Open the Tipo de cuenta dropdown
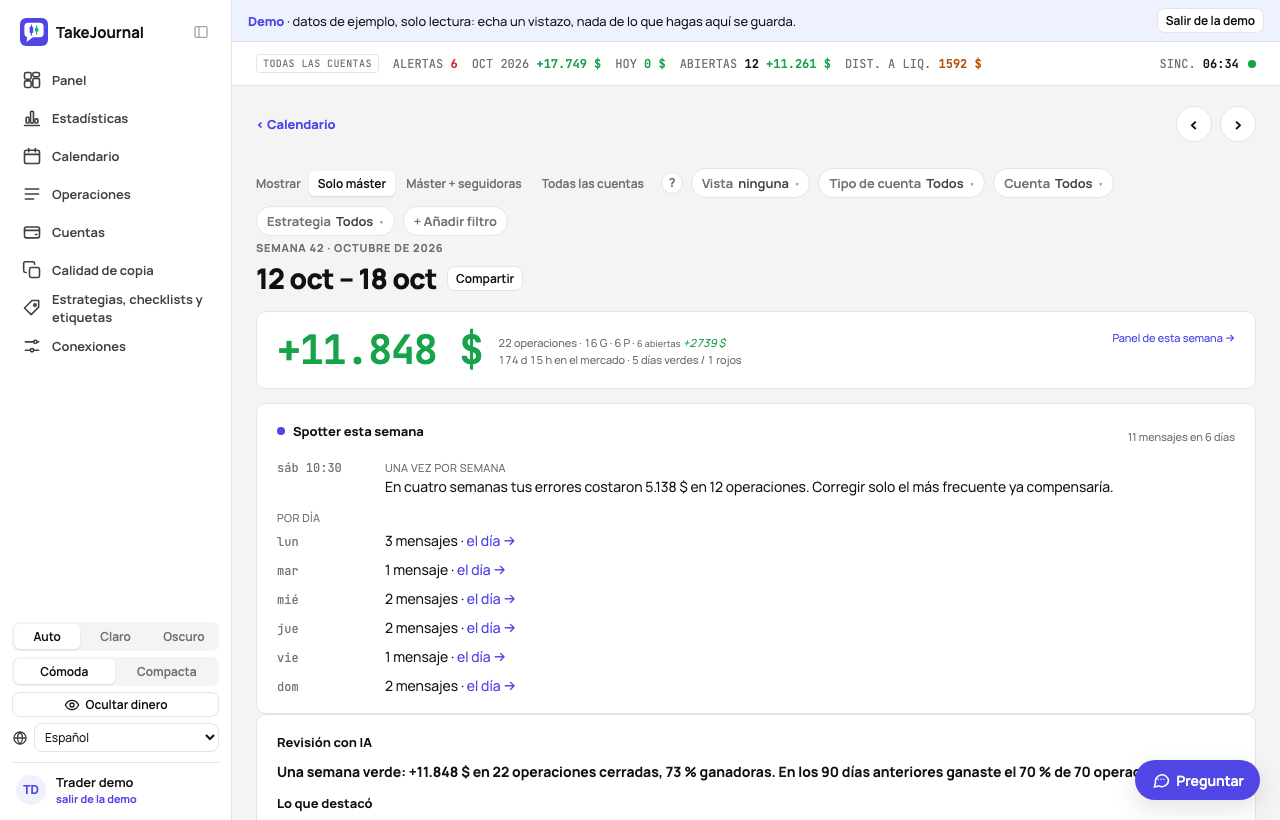Screen dimensions: 1280x820 coord(901,183)
